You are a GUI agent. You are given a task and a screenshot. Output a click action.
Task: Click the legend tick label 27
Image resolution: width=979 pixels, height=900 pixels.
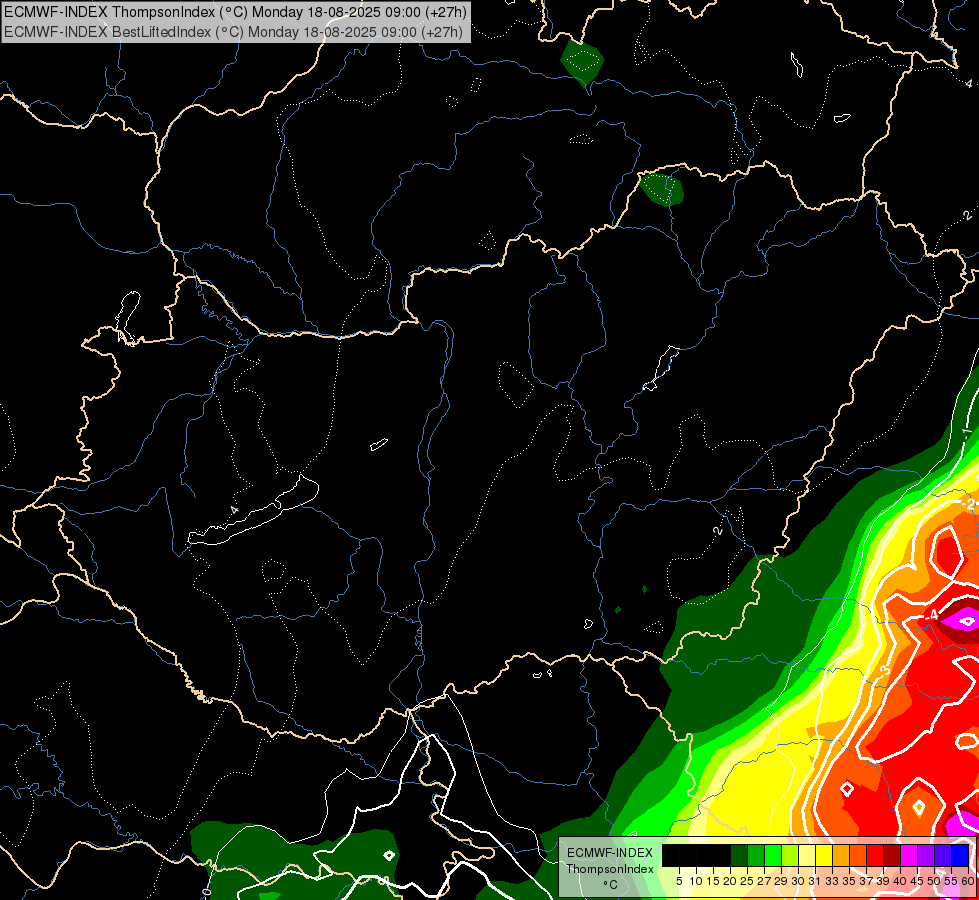point(764,881)
